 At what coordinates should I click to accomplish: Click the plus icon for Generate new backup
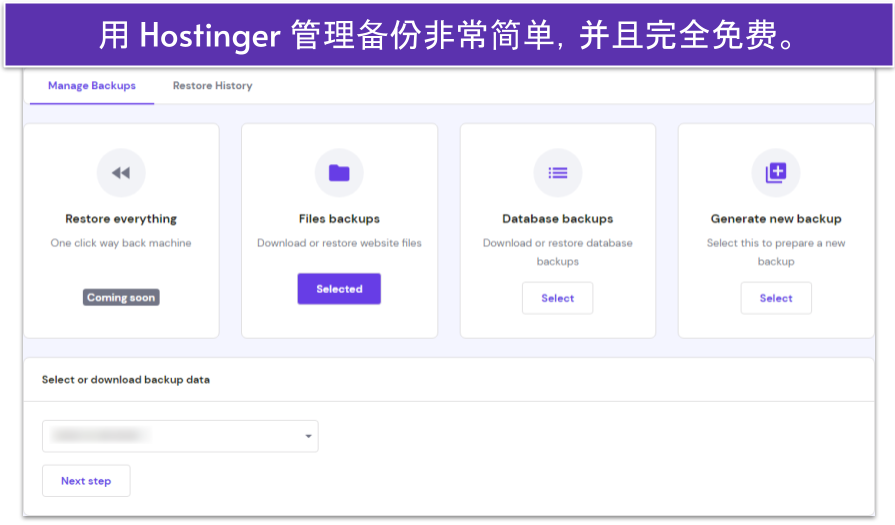click(776, 173)
